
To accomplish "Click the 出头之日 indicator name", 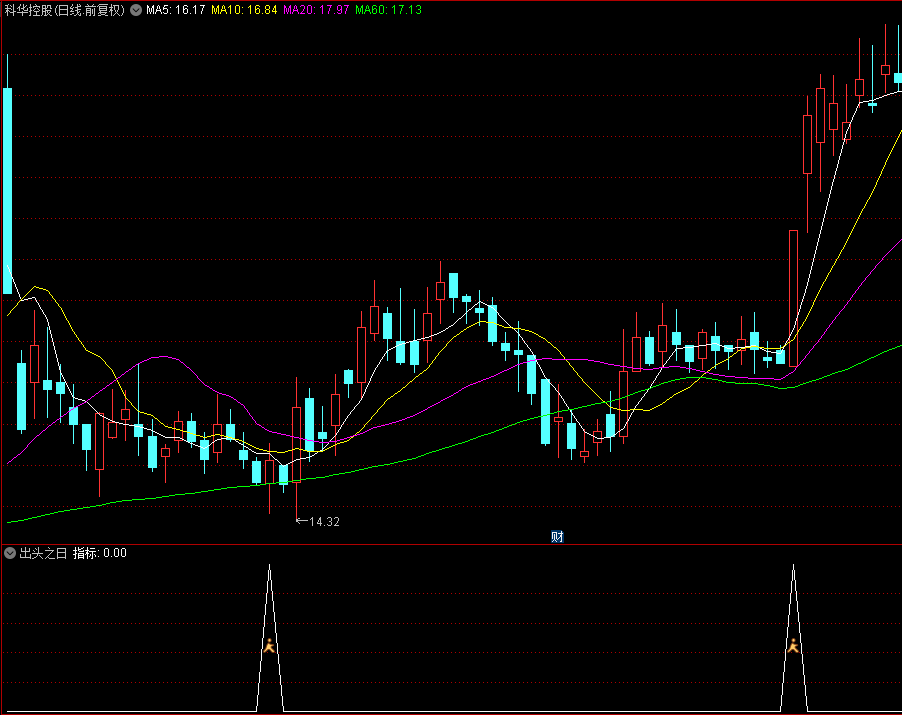I will point(43,553).
